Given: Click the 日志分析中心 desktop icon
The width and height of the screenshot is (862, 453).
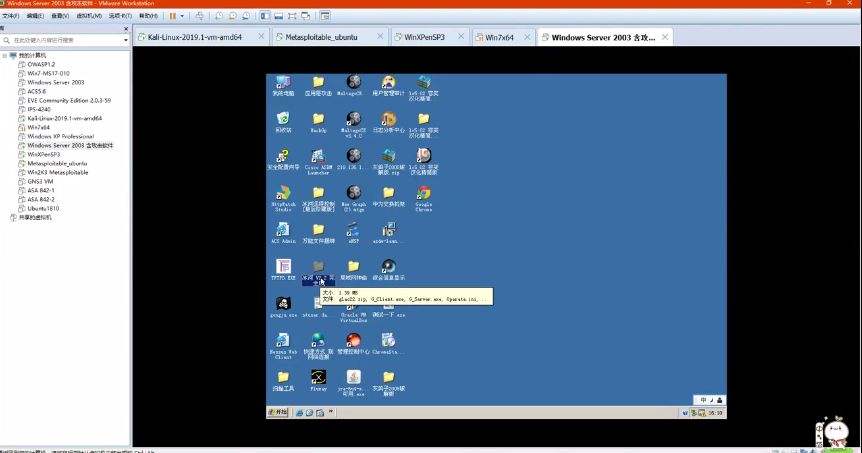Looking at the screenshot, I should 388,123.
